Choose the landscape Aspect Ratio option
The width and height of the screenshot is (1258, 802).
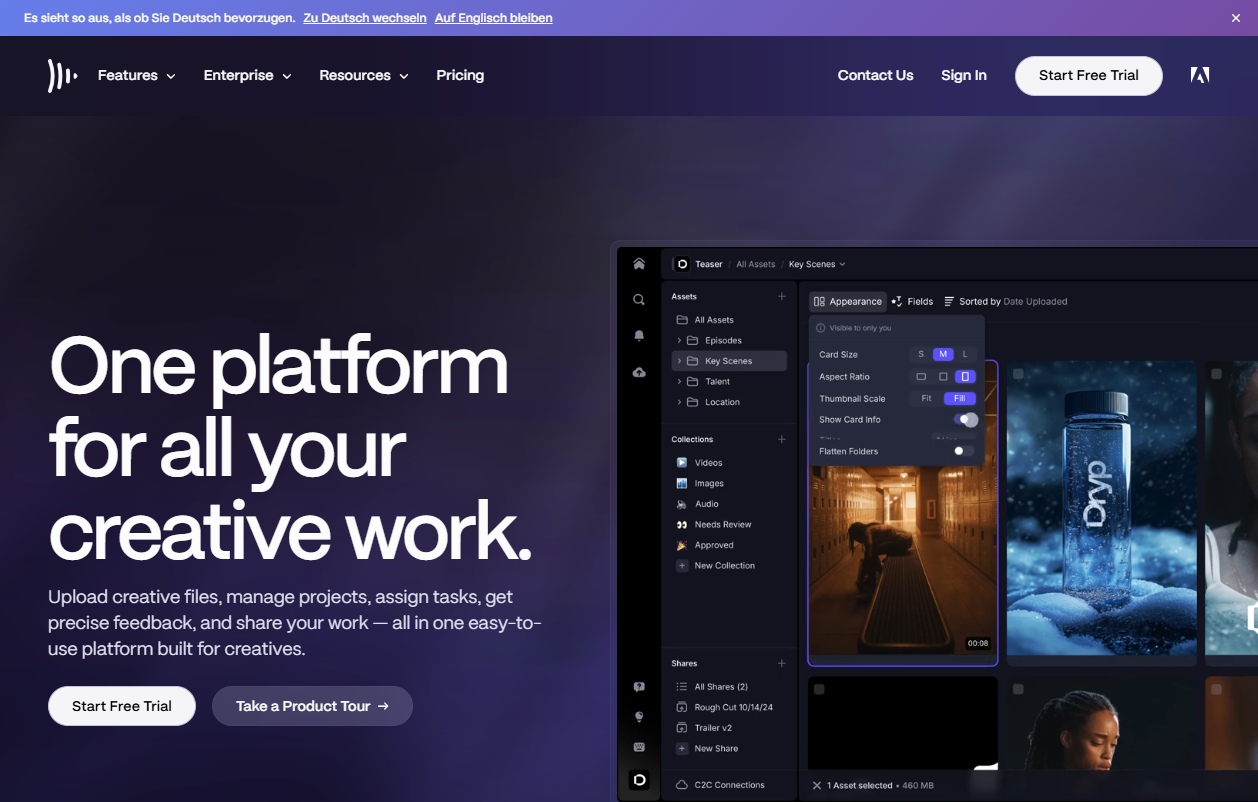click(x=921, y=377)
